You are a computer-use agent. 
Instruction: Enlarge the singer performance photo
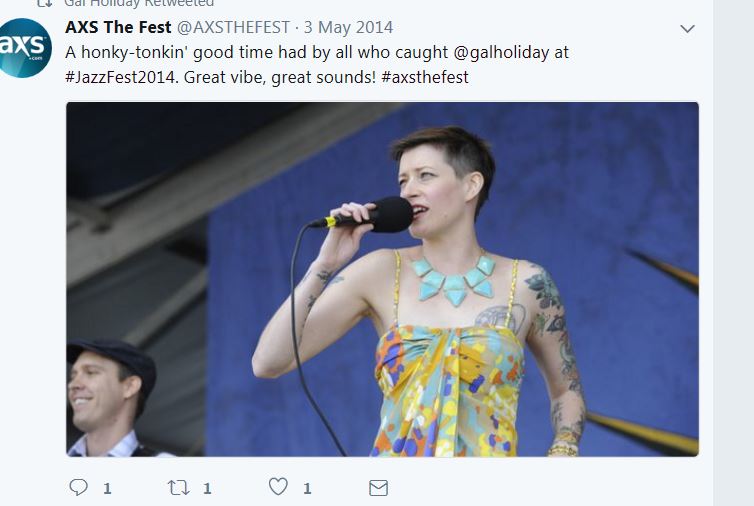tap(382, 279)
